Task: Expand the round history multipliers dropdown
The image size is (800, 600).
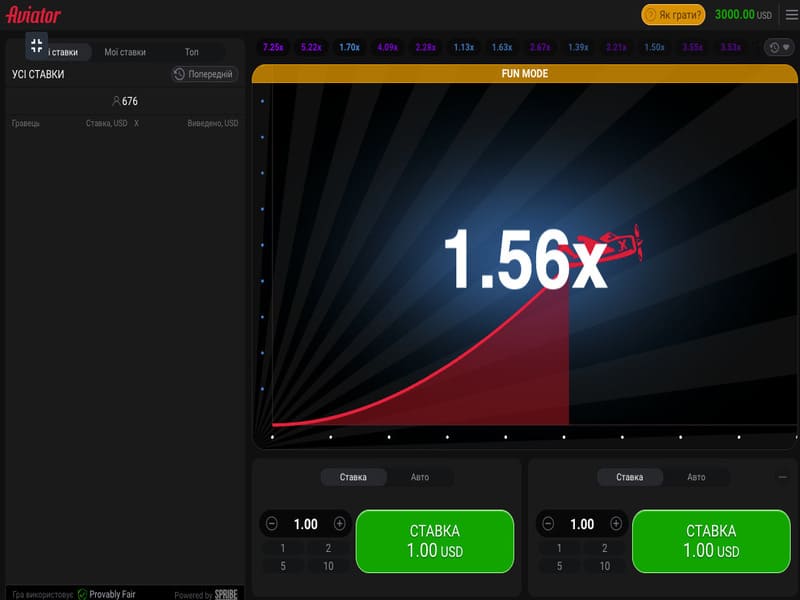Action: [x=778, y=47]
